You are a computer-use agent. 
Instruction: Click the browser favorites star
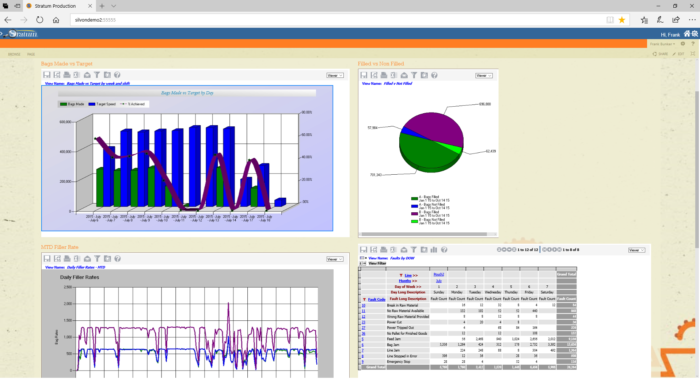tap(621, 20)
